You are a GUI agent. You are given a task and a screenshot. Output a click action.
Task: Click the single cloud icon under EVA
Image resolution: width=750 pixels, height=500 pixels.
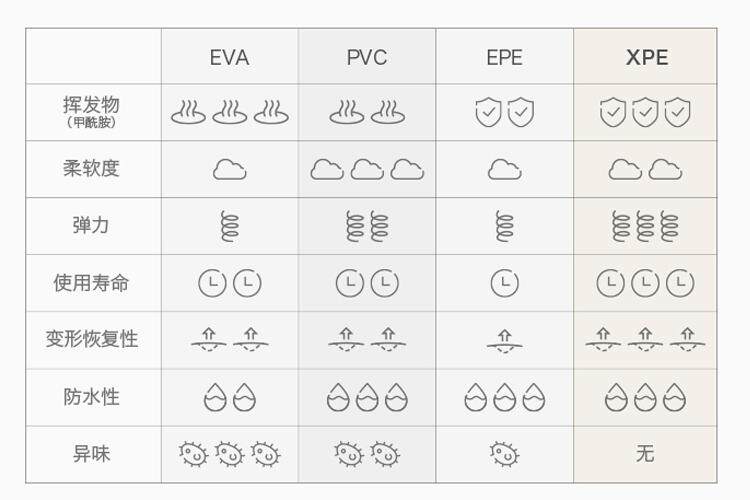(229, 169)
